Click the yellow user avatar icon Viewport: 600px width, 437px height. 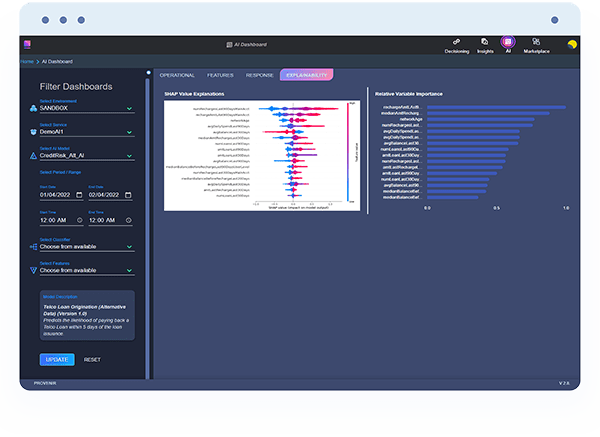pyautogui.click(x=572, y=45)
